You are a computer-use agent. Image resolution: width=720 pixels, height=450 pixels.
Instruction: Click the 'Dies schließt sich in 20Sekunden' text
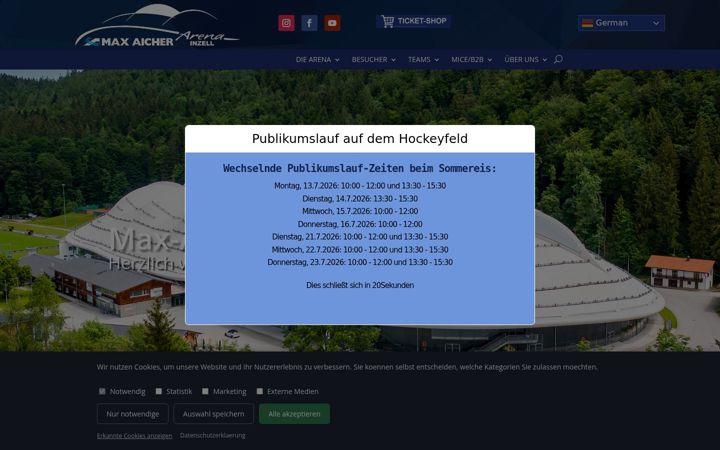pyautogui.click(x=360, y=285)
